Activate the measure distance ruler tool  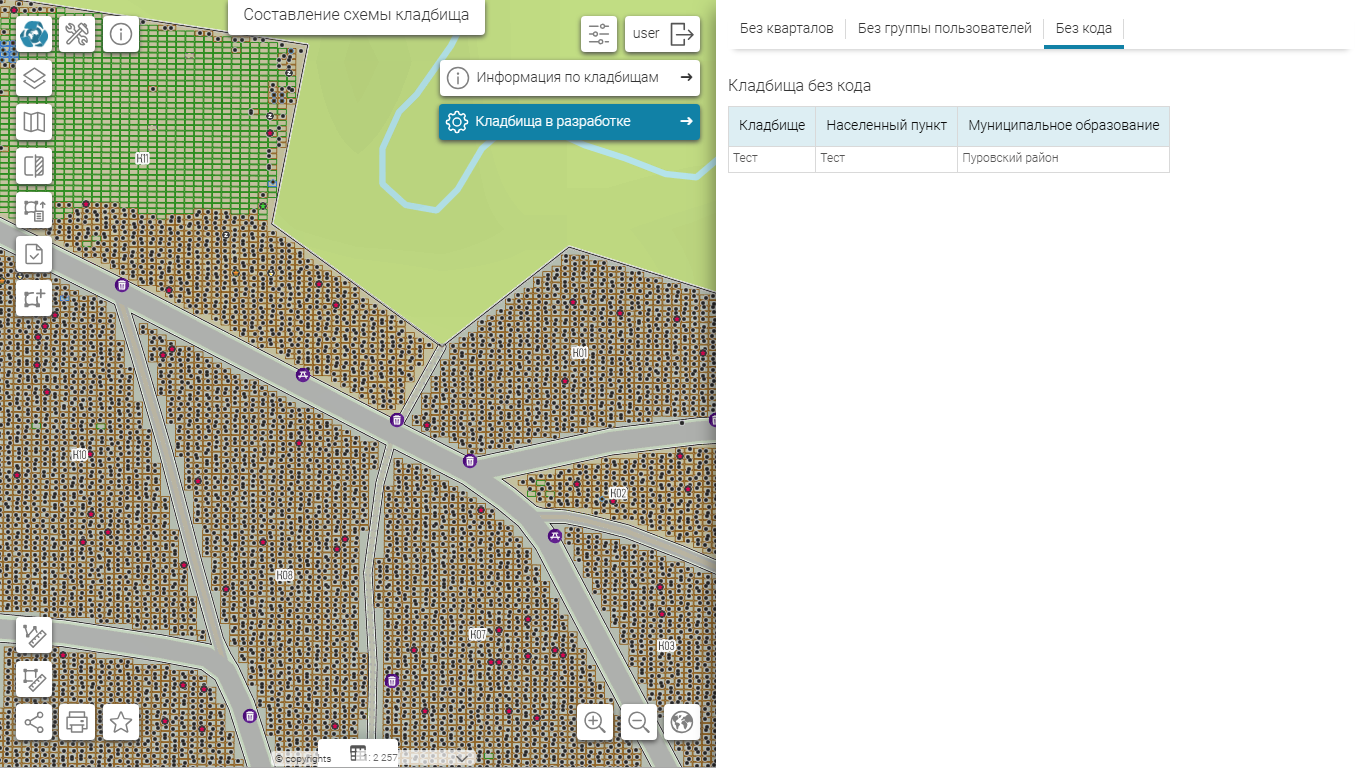(34, 635)
